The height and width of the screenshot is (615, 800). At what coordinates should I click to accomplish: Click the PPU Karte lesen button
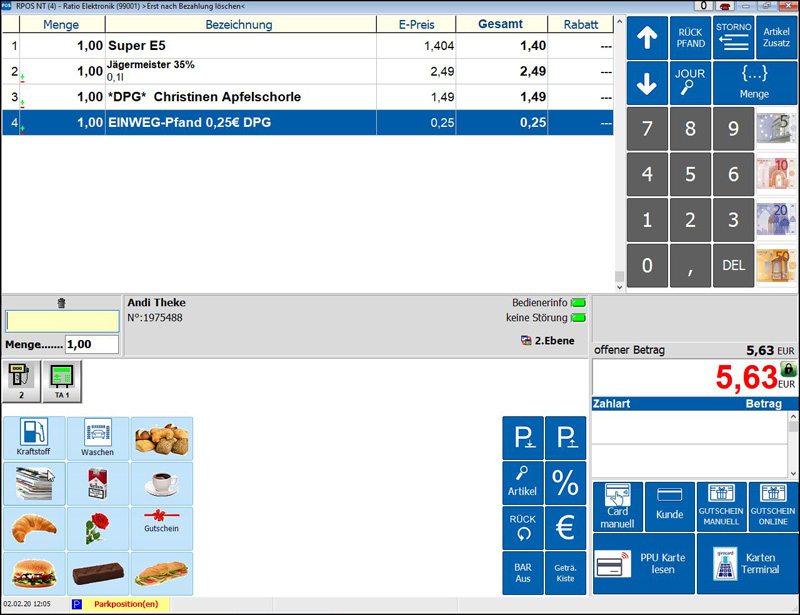[x=643, y=564]
